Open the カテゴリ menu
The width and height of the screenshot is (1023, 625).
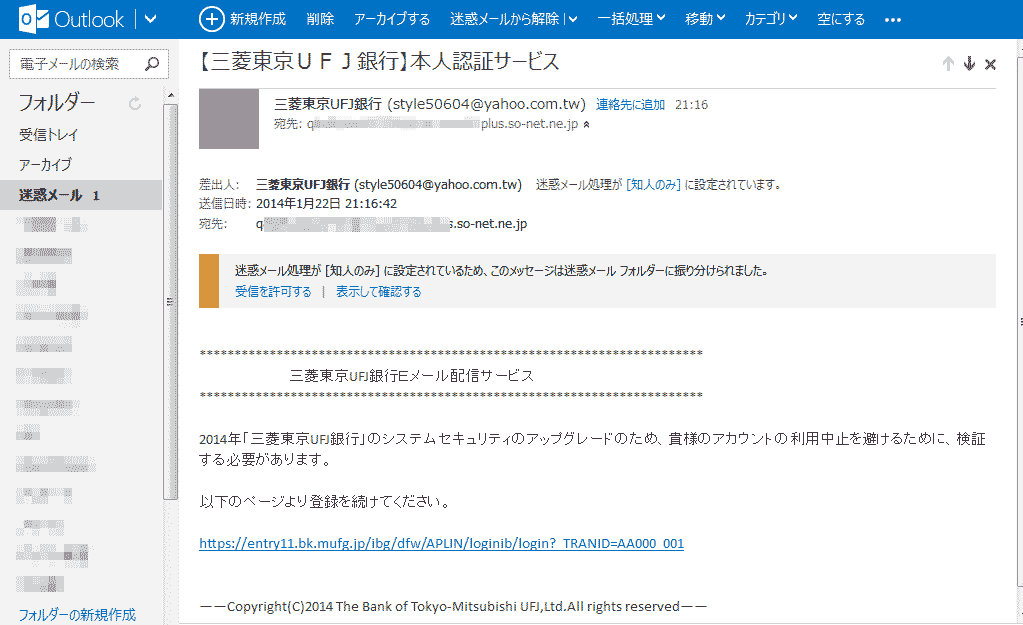771,19
